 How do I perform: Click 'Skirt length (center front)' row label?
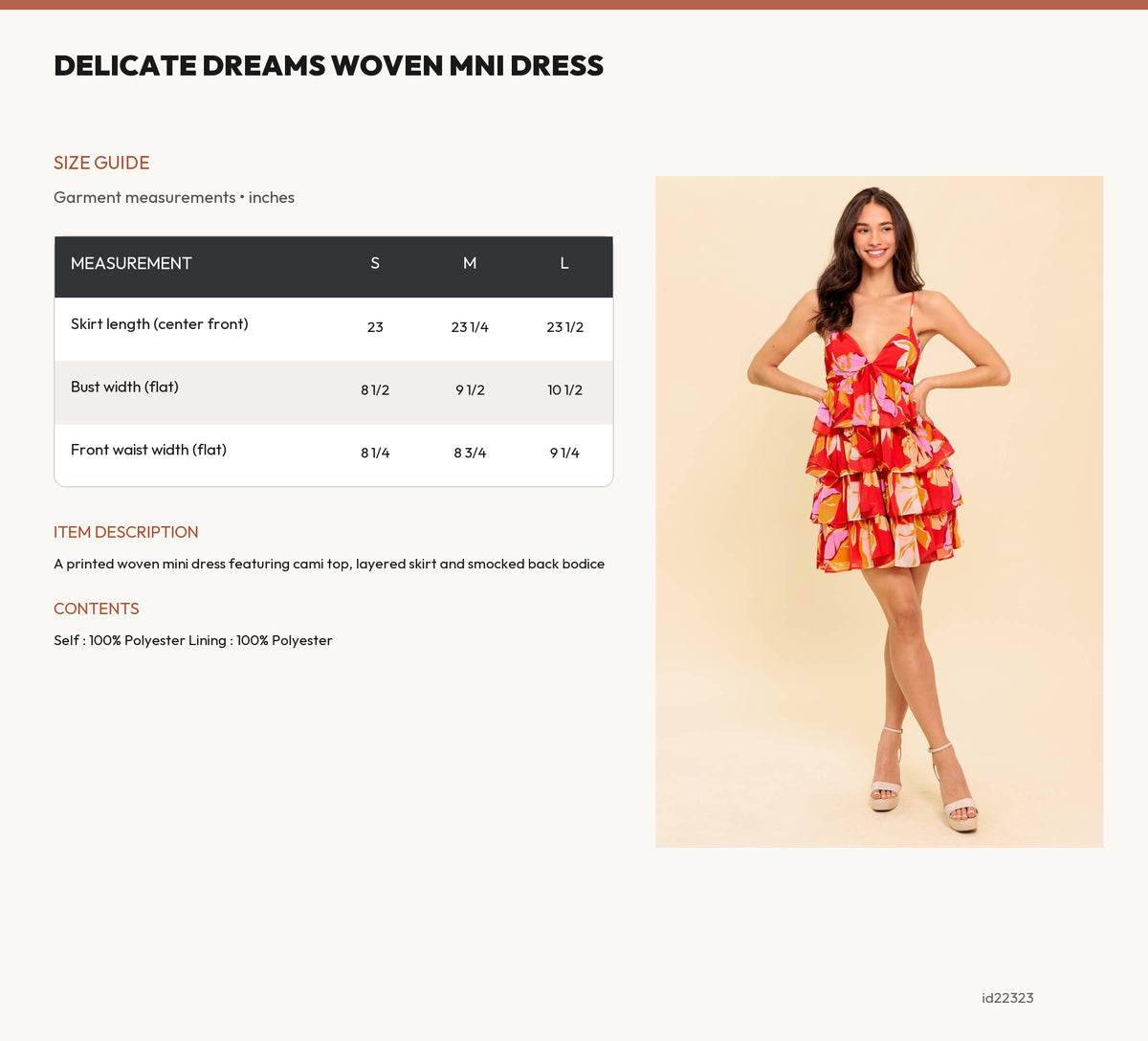click(160, 324)
